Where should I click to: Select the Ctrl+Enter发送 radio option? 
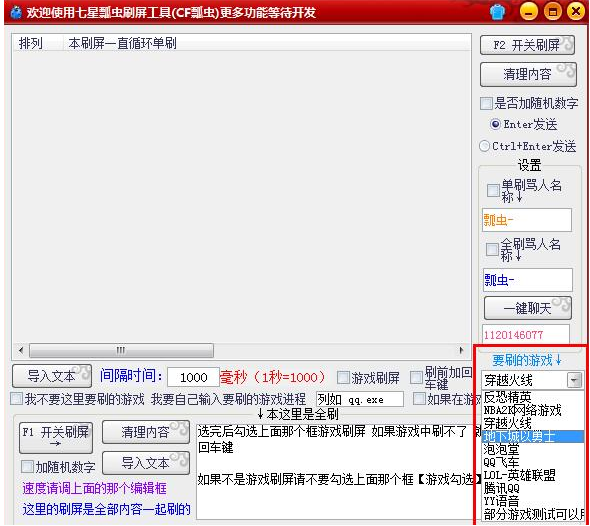484,146
